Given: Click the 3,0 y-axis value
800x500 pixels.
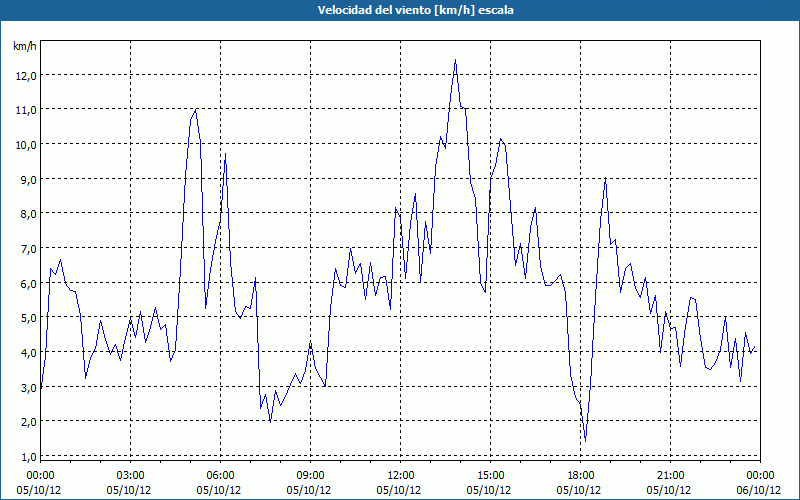Looking at the screenshot, I should click(x=28, y=387).
